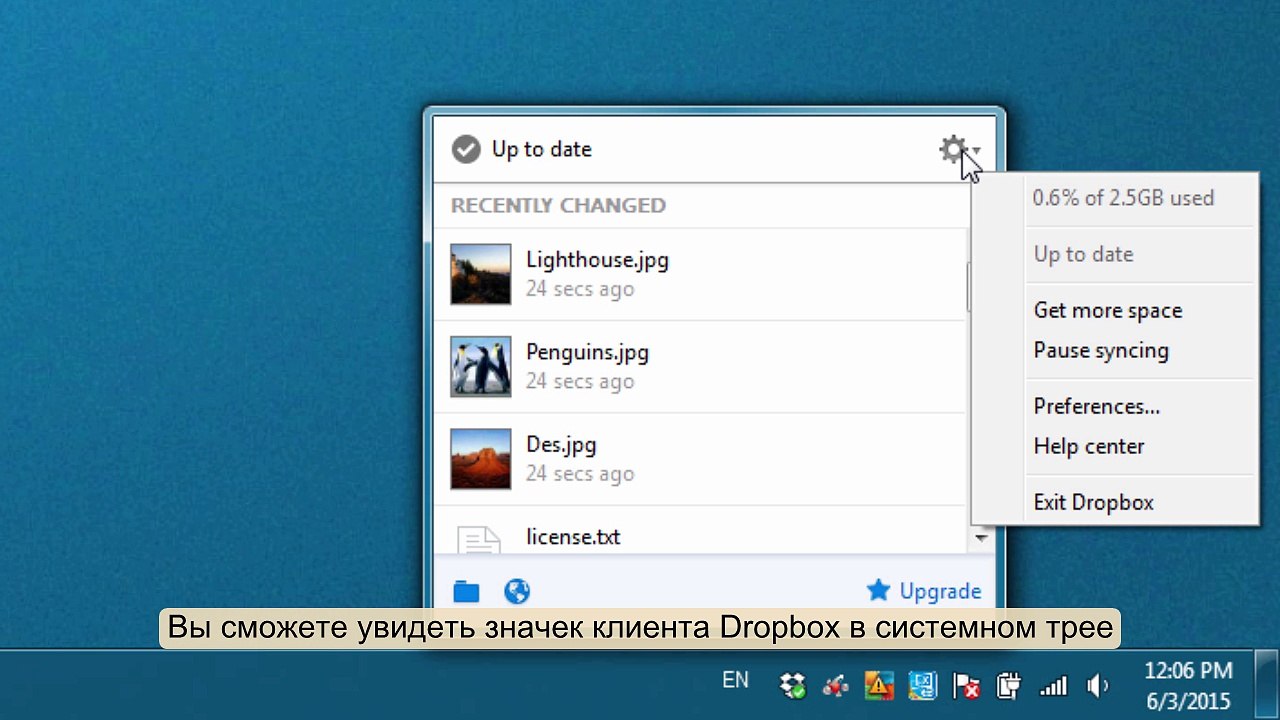Click the warning triangle tray icon
Viewport: 1280px width, 720px height.
[879, 685]
